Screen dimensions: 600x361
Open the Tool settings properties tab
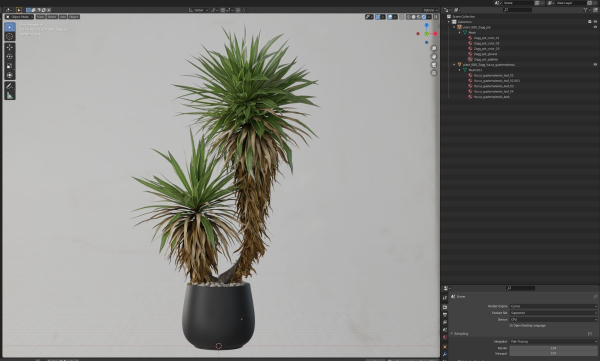(445, 297)
